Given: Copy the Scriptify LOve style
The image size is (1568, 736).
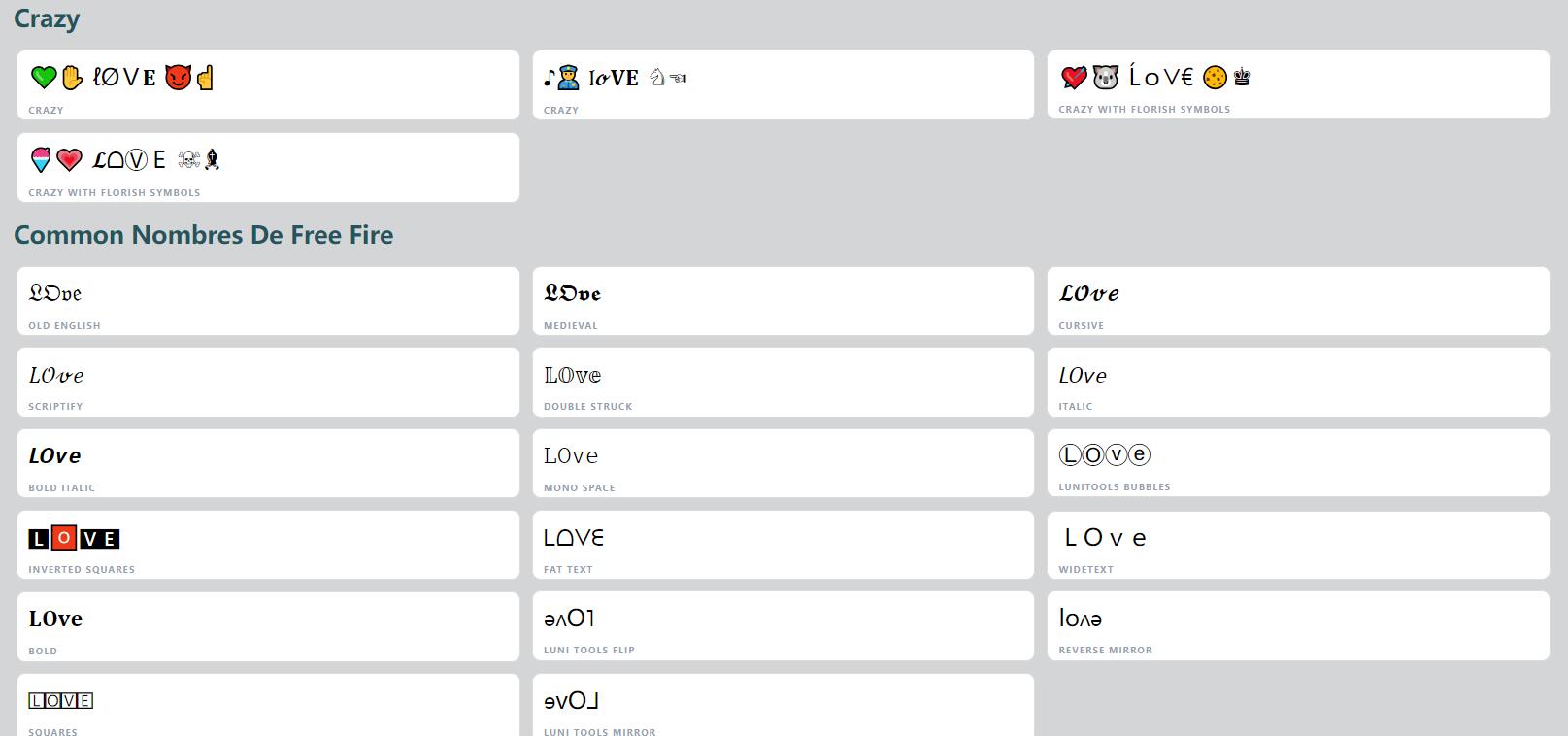Looking at the screenshot, I should [268, 383].
